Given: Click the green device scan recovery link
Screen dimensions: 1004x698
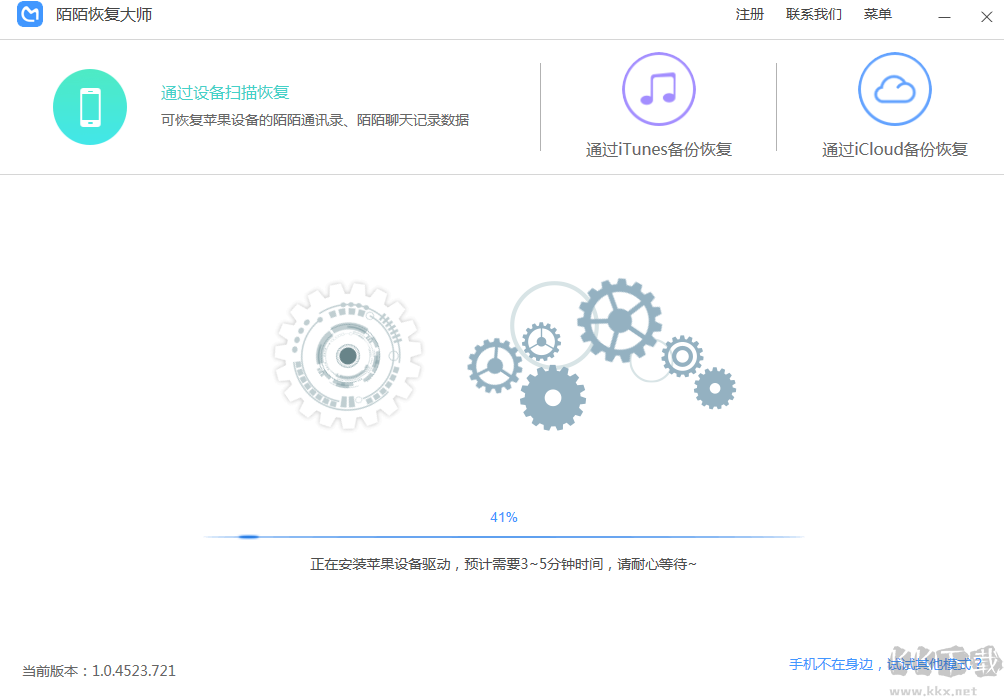Looking at the screenshot, I should pyautogui.click(x=224, y=91).
